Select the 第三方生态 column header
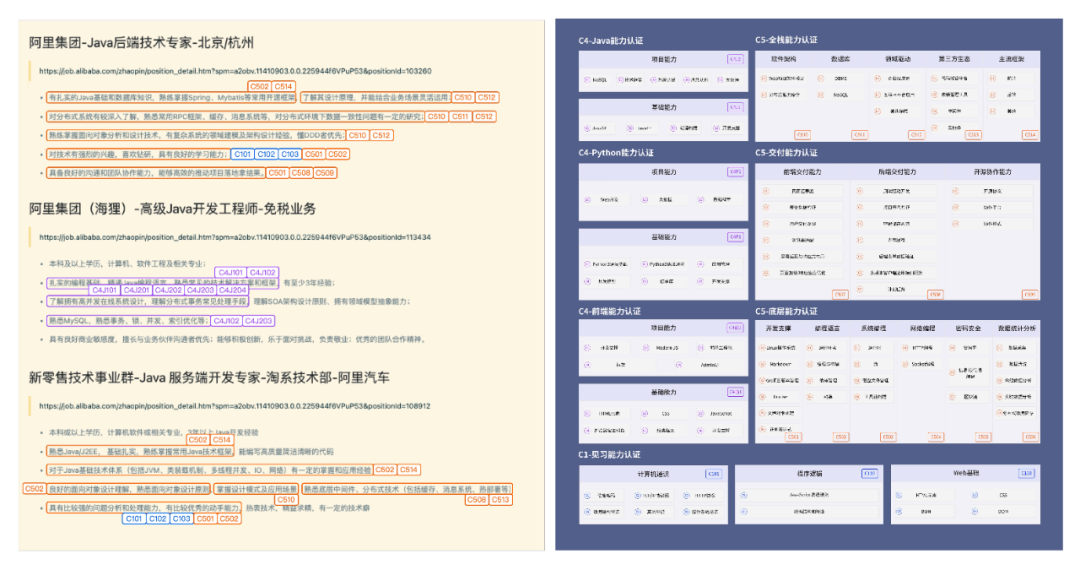This screenshot has width=1080, height=570. click(x=954, y=59)
